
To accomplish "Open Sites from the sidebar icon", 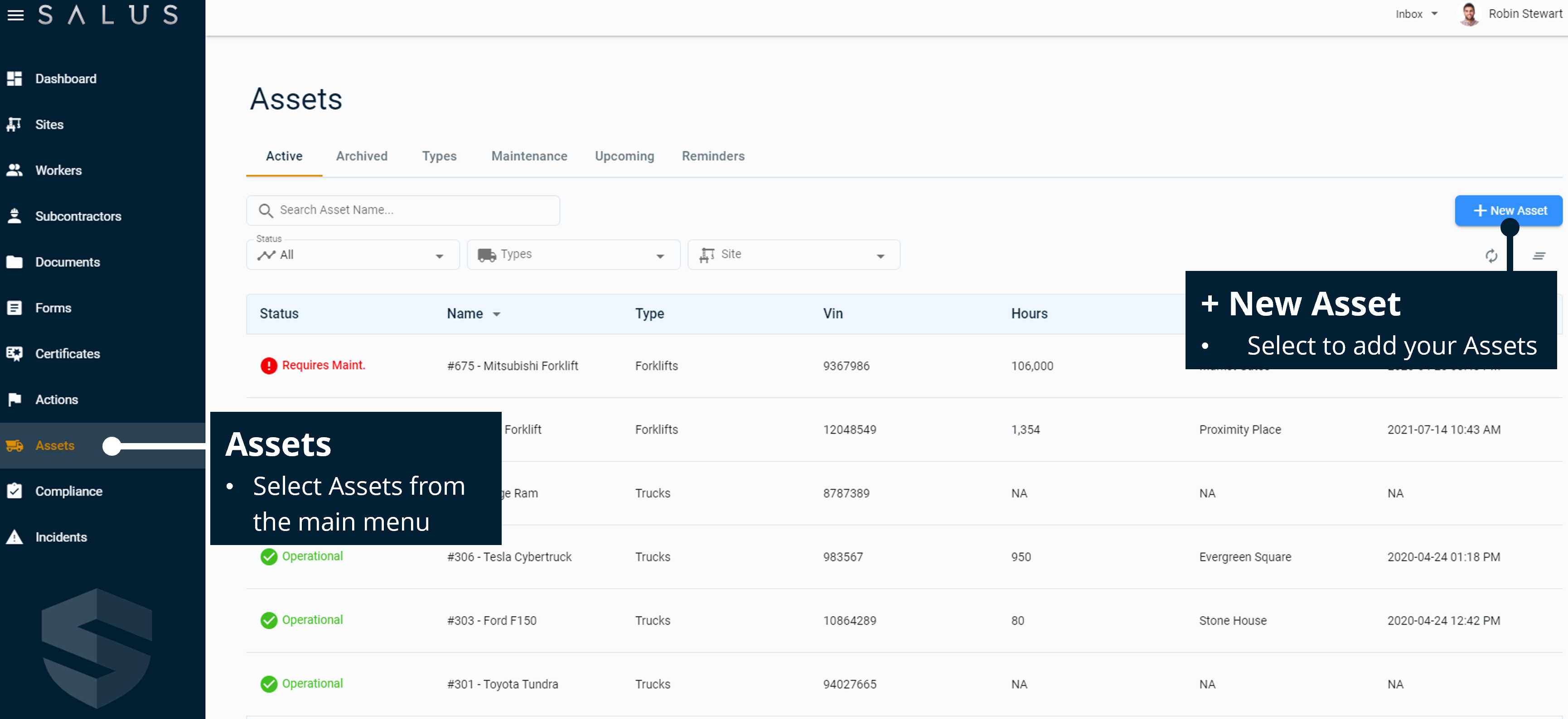I will tap(15, 124).
